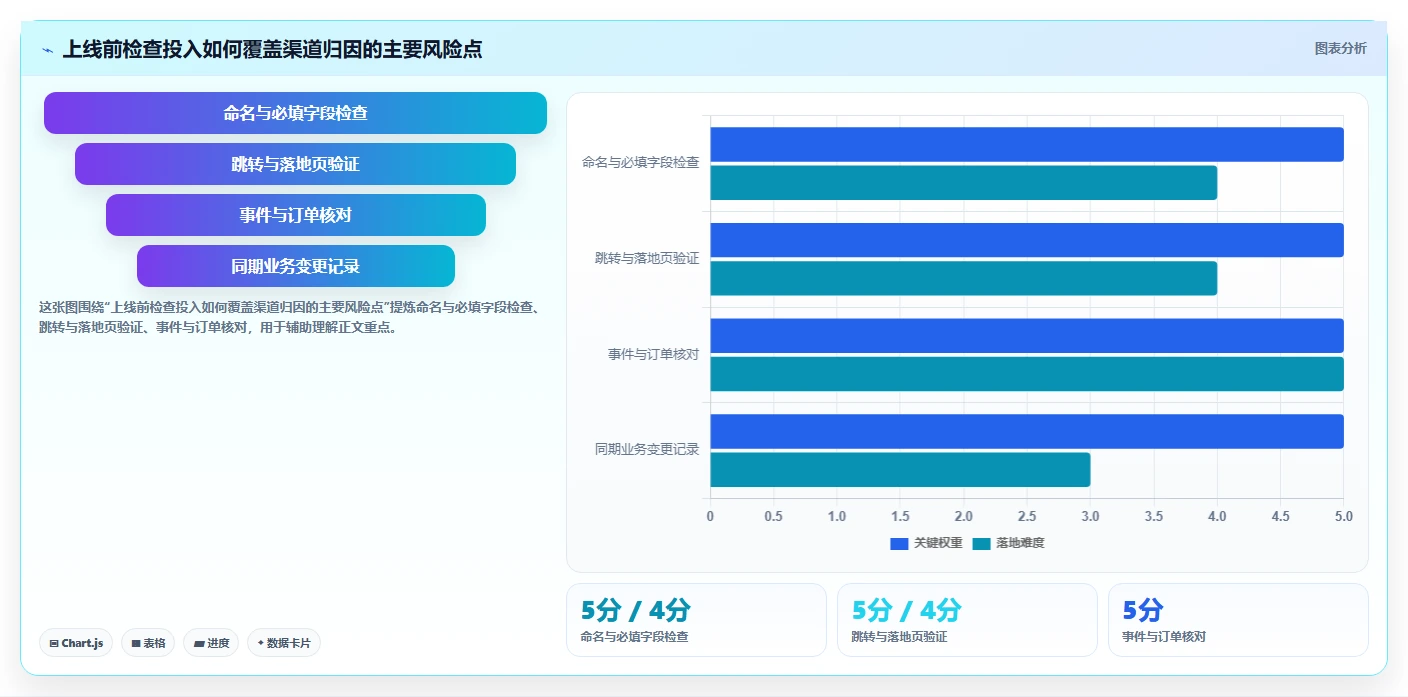This screenshot has height=697, width=1408.
Task: Click the 事件与订单核对 chart axis label
Action: [x=654, y=354]
